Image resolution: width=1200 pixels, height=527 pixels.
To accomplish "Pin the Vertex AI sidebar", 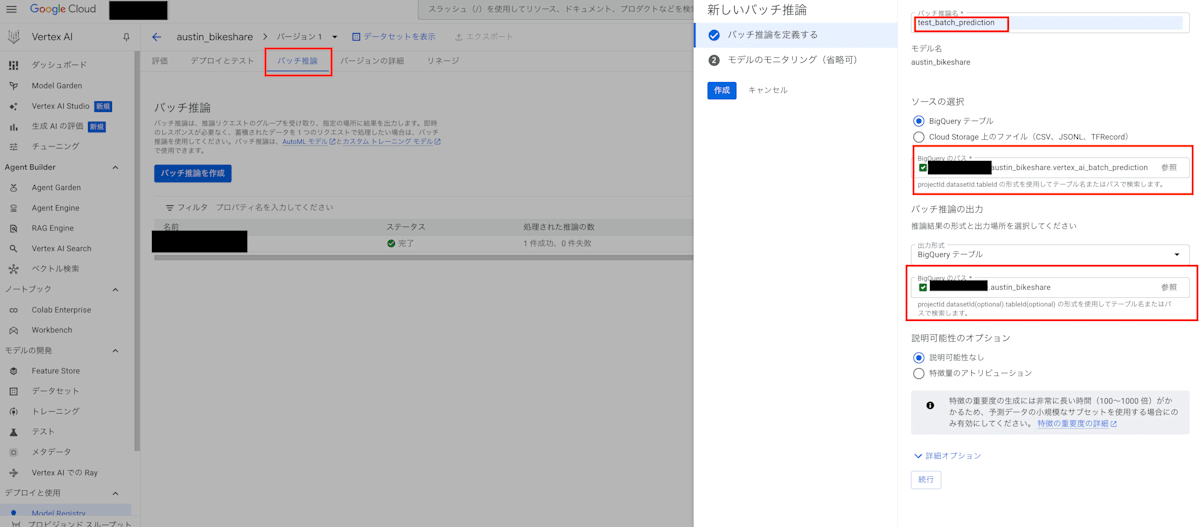I will coord(126,37).
